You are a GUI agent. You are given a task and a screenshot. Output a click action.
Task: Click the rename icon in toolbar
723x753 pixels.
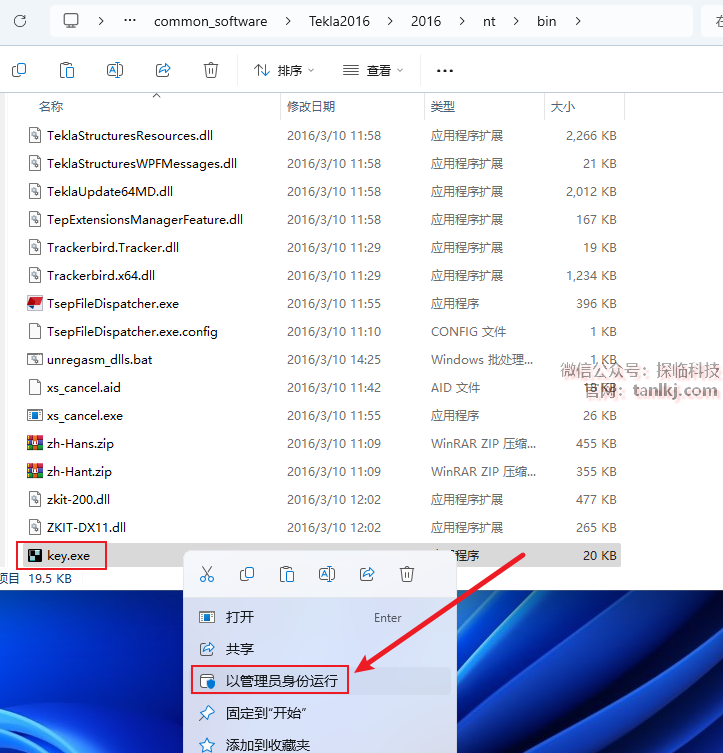115,70
